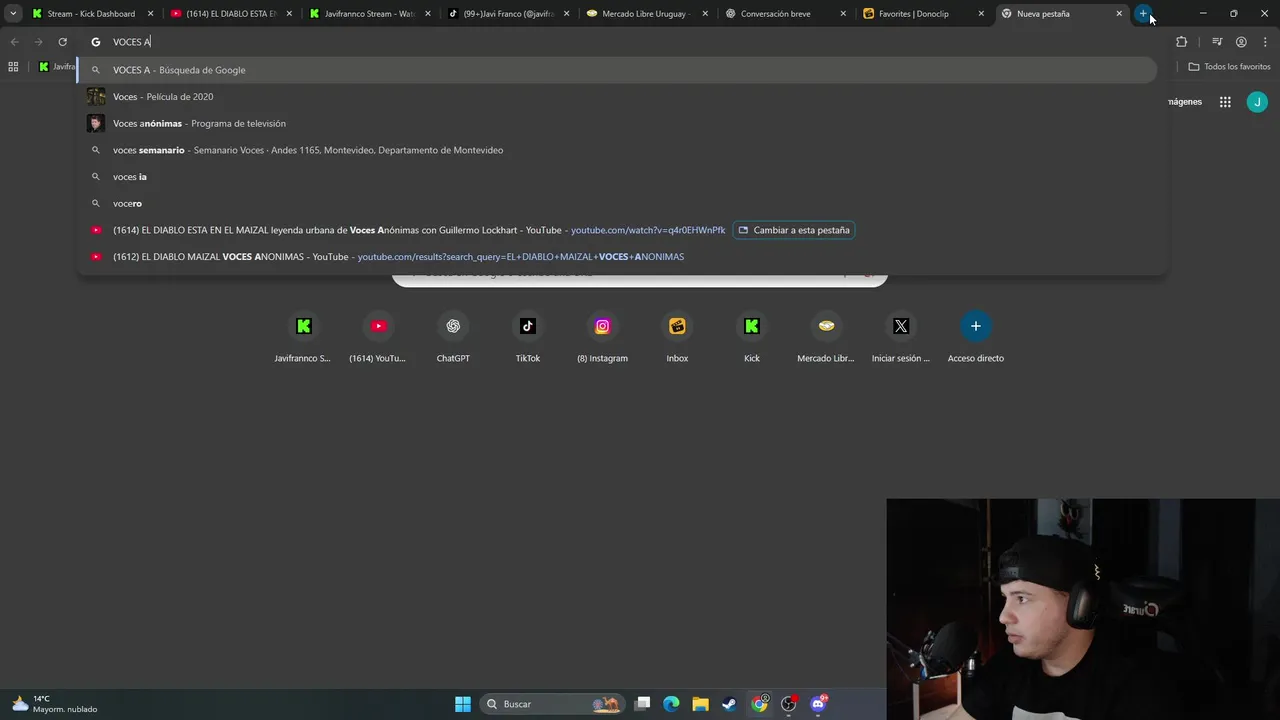Screen dimensions: 1280x720
Task: Select suggestion VOCES A - Búsqueda de Google
Action: point(617,70)
